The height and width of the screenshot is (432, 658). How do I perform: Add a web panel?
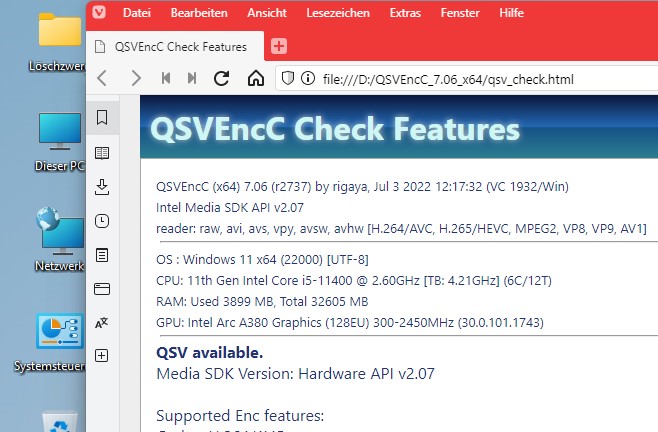pos(102,356)
